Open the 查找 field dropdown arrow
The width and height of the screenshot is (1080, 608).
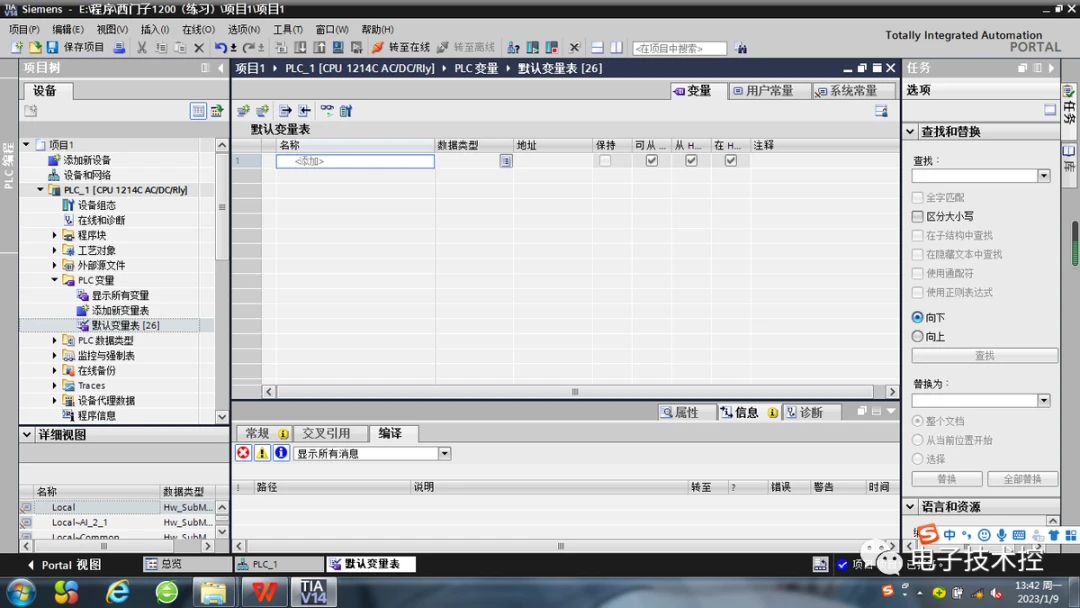coord(1044,176)
